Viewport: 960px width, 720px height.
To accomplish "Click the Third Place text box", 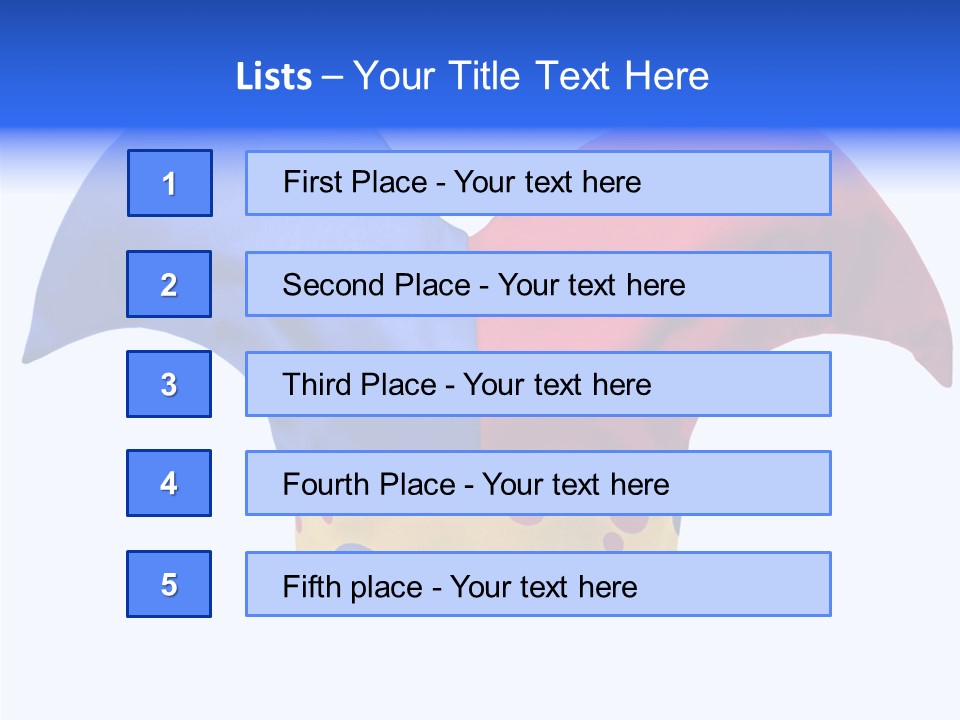I will tap(538, 384).
